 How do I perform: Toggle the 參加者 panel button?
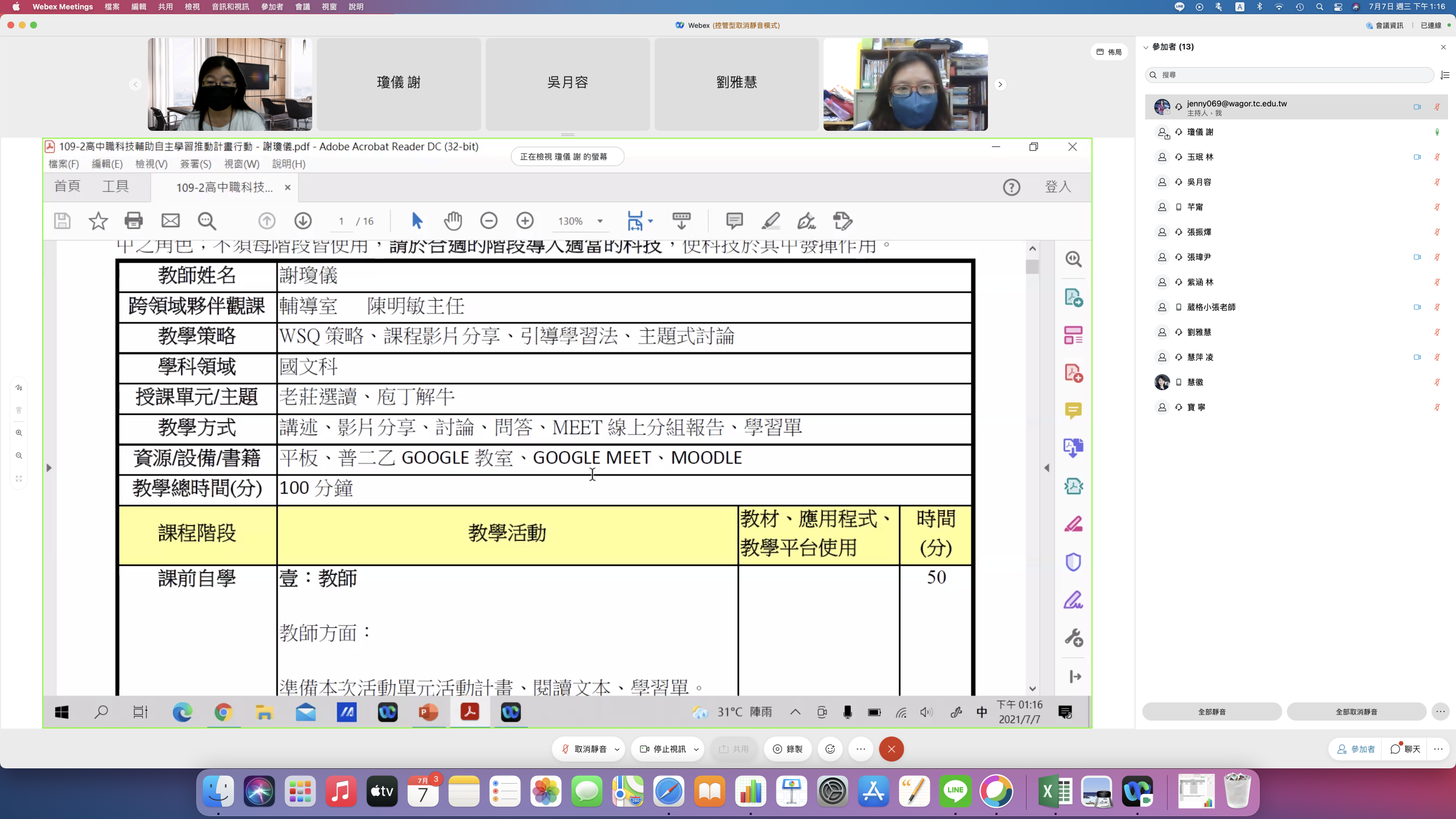pos(1355,749)
